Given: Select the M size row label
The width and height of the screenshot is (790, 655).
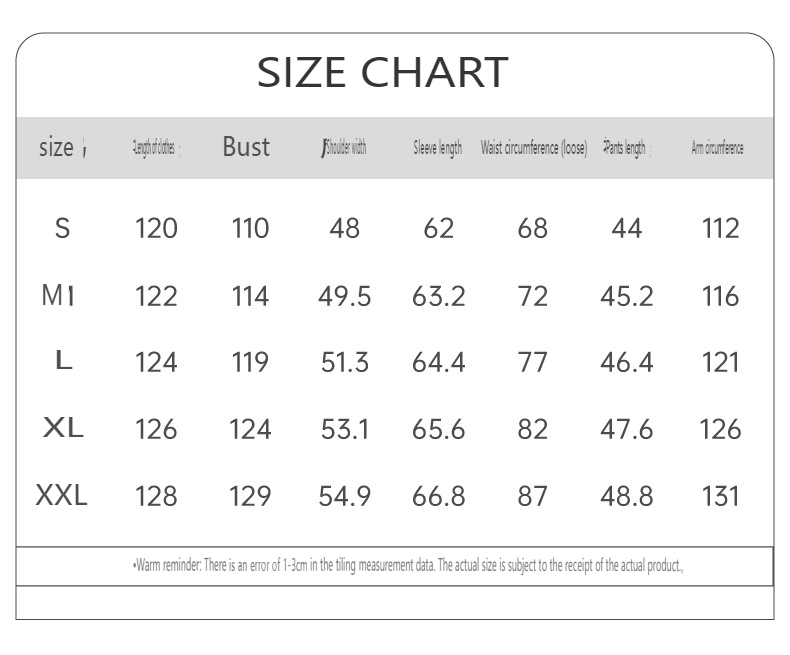Looking at the screenshot, I should pyautogui.click(x=54, y=295).
